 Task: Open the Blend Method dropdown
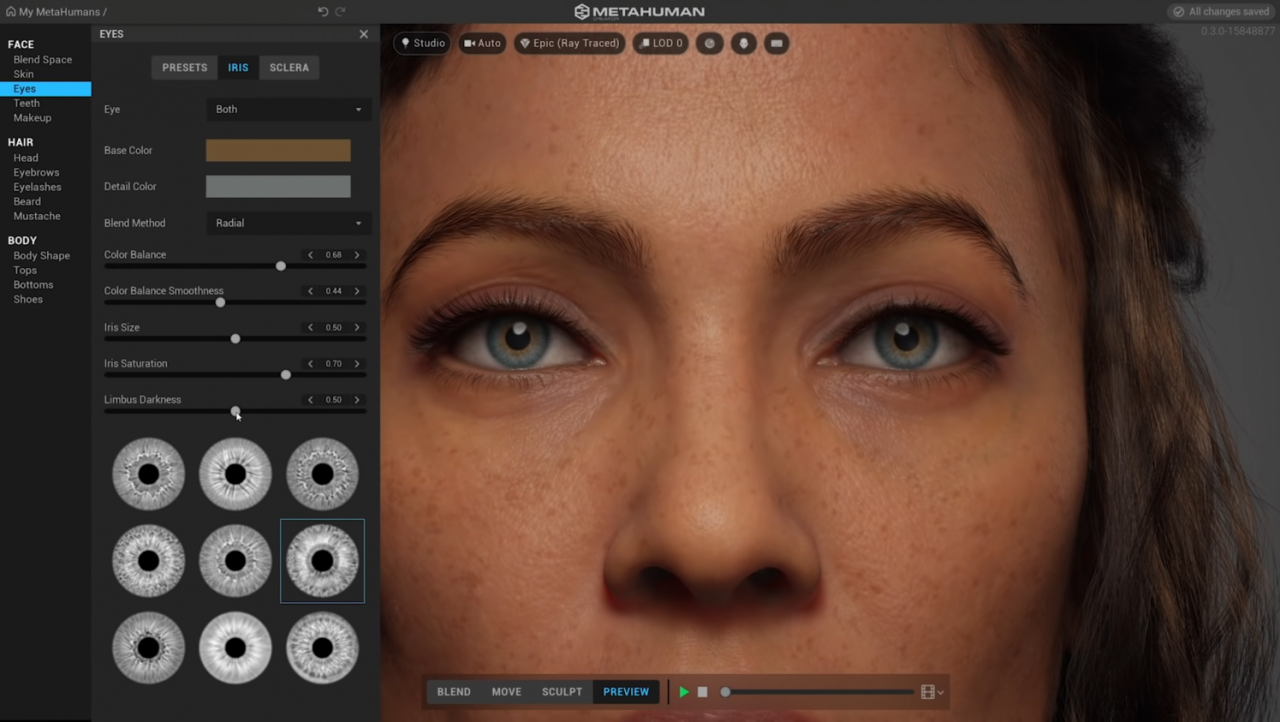click(x=288, y=223)
